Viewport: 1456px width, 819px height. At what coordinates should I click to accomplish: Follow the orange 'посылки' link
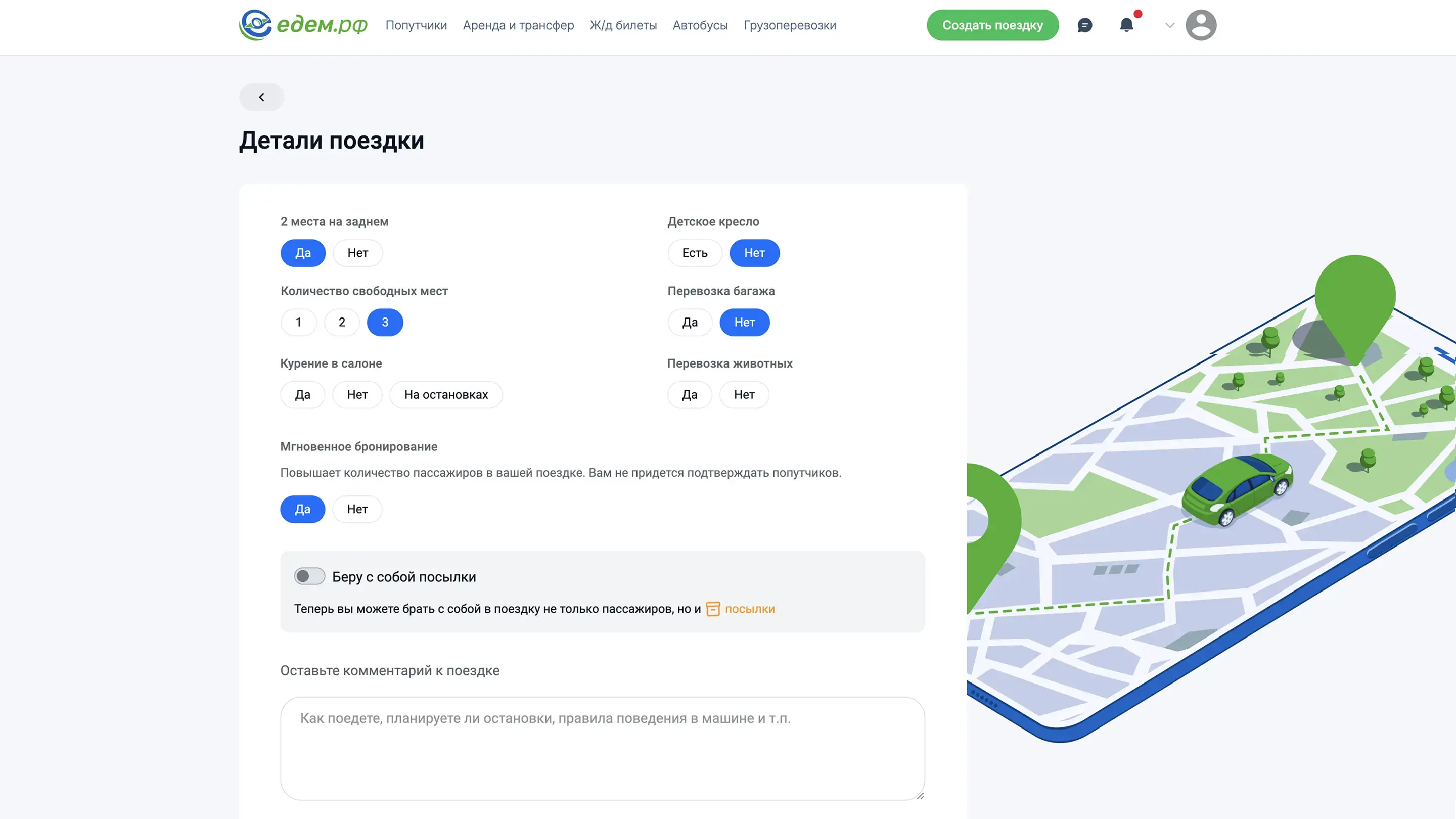point(749,609)
